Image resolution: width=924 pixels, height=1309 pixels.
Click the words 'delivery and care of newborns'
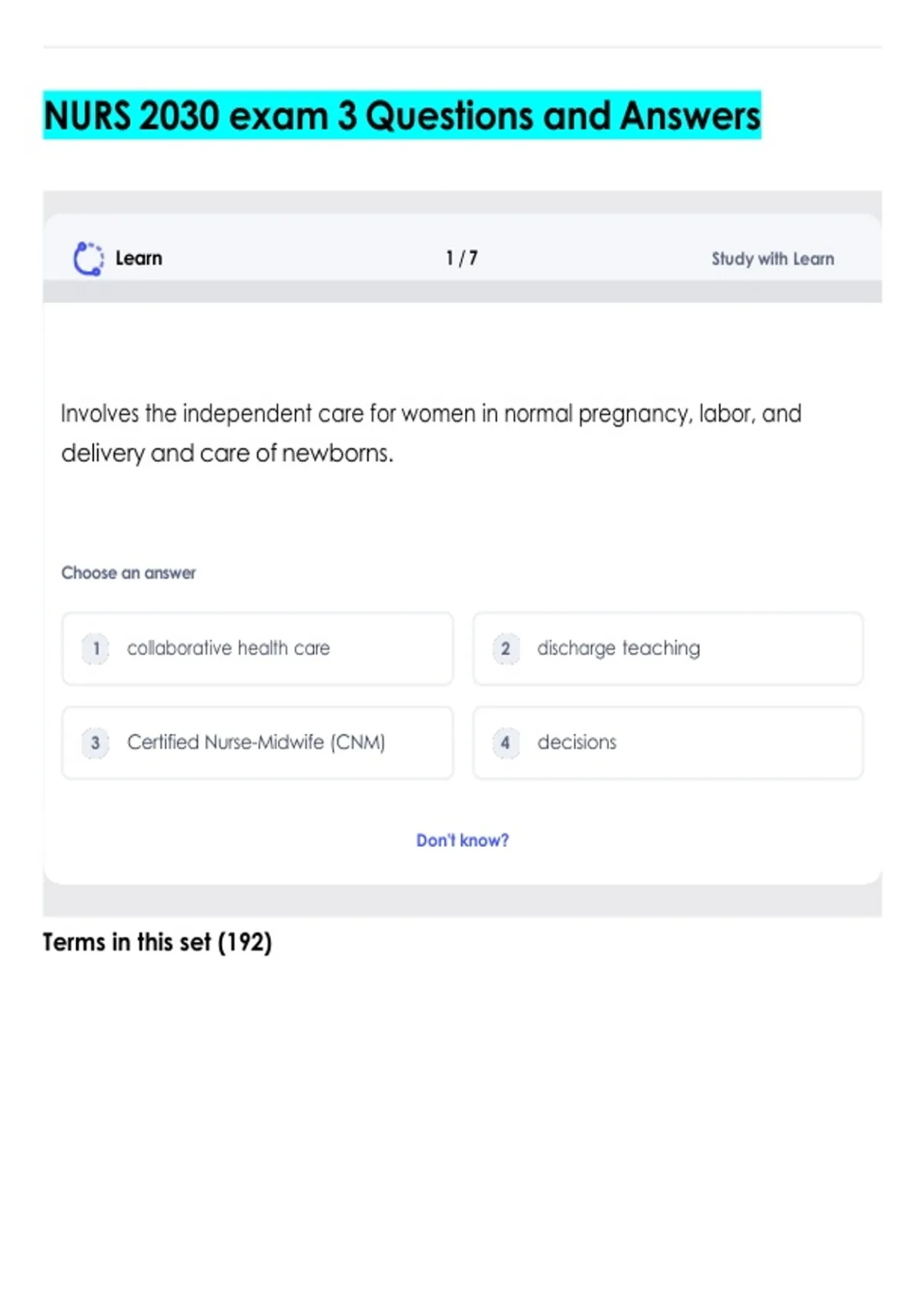click(x=227, y=454)
